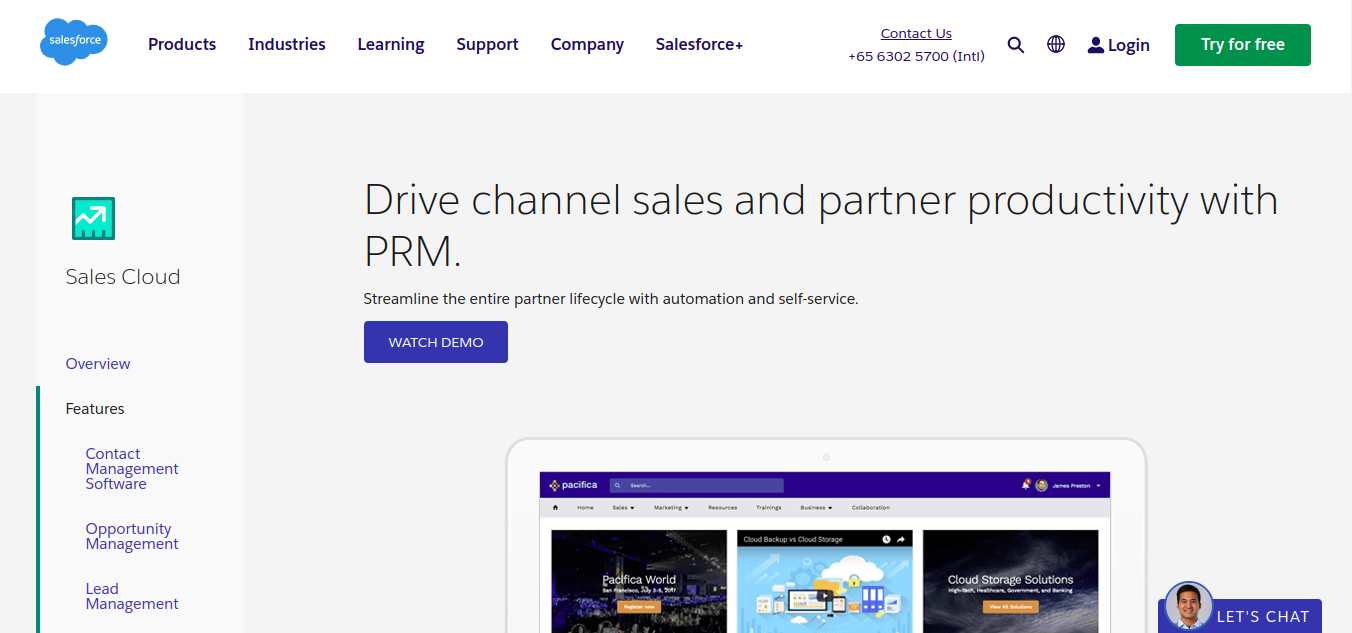Select Collaboration in Pacifica nav
Viewport: 1352px width, 633px height.
tap(870, 508)
